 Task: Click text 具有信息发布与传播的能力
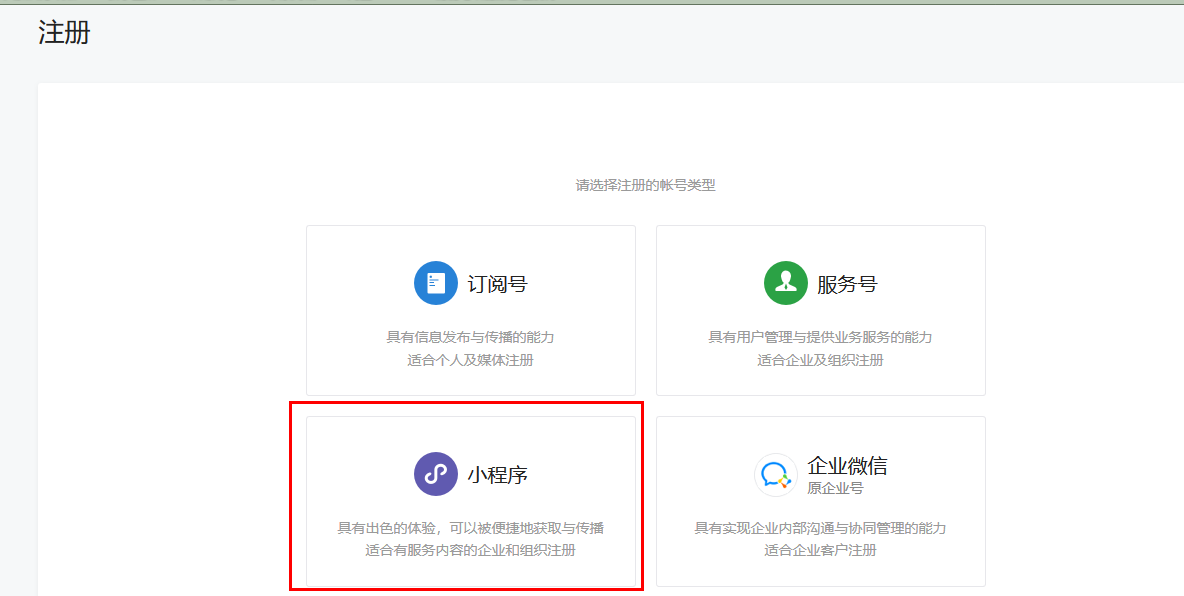pyautogui.click(x=470, y=337)
